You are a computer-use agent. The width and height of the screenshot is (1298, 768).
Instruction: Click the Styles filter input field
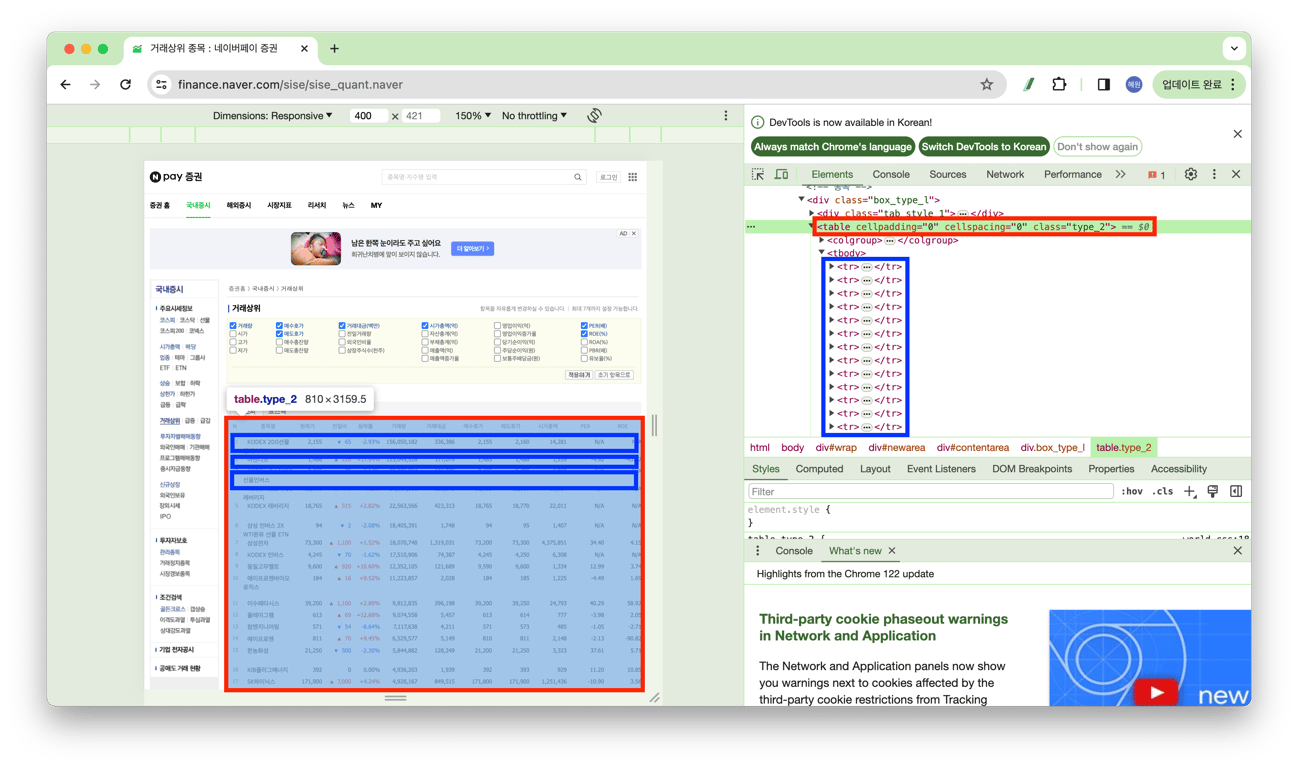(930, 492)
